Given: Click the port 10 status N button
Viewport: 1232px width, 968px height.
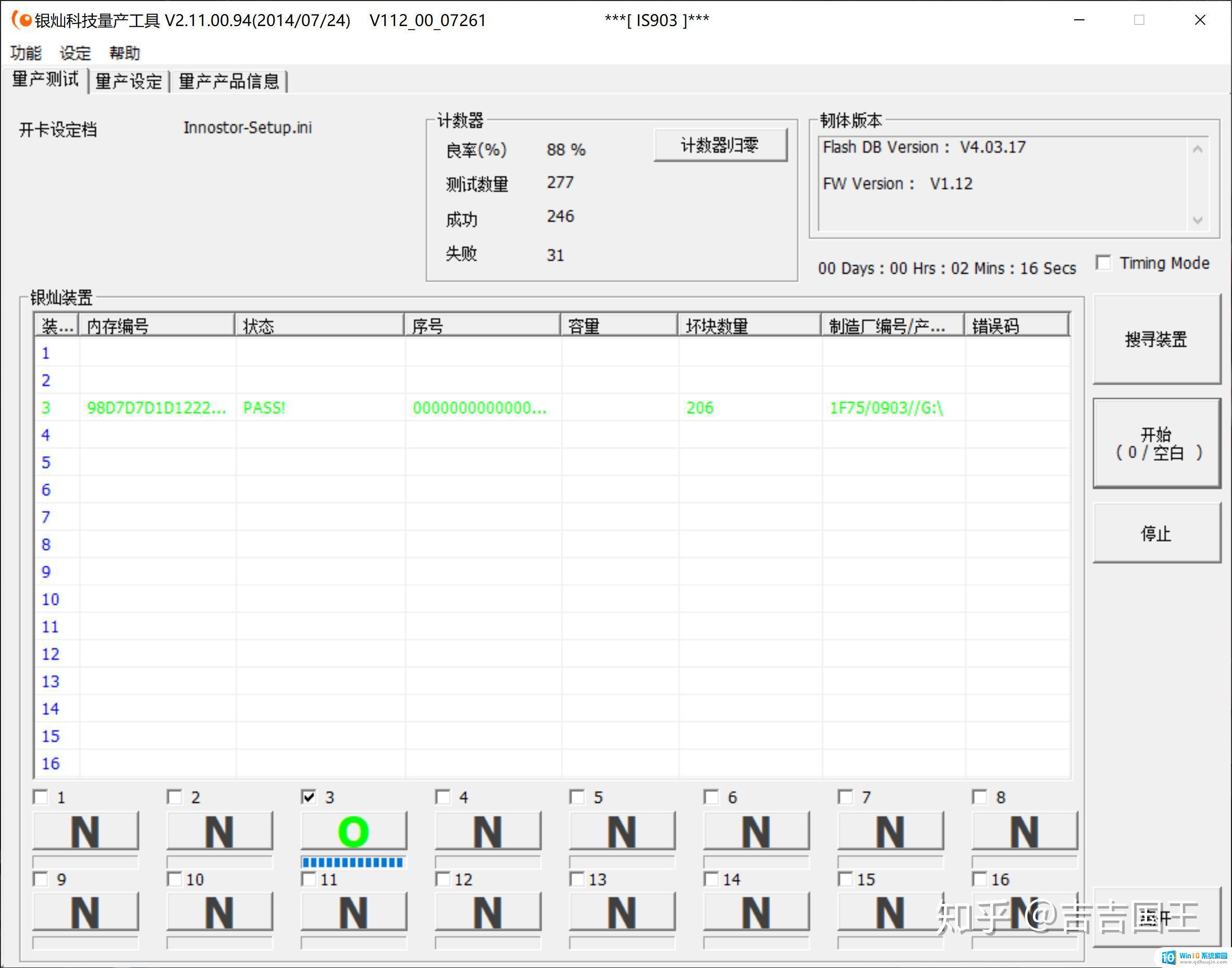Looking at the screenshot, I should pyautogui.click(x=220, y=912).
